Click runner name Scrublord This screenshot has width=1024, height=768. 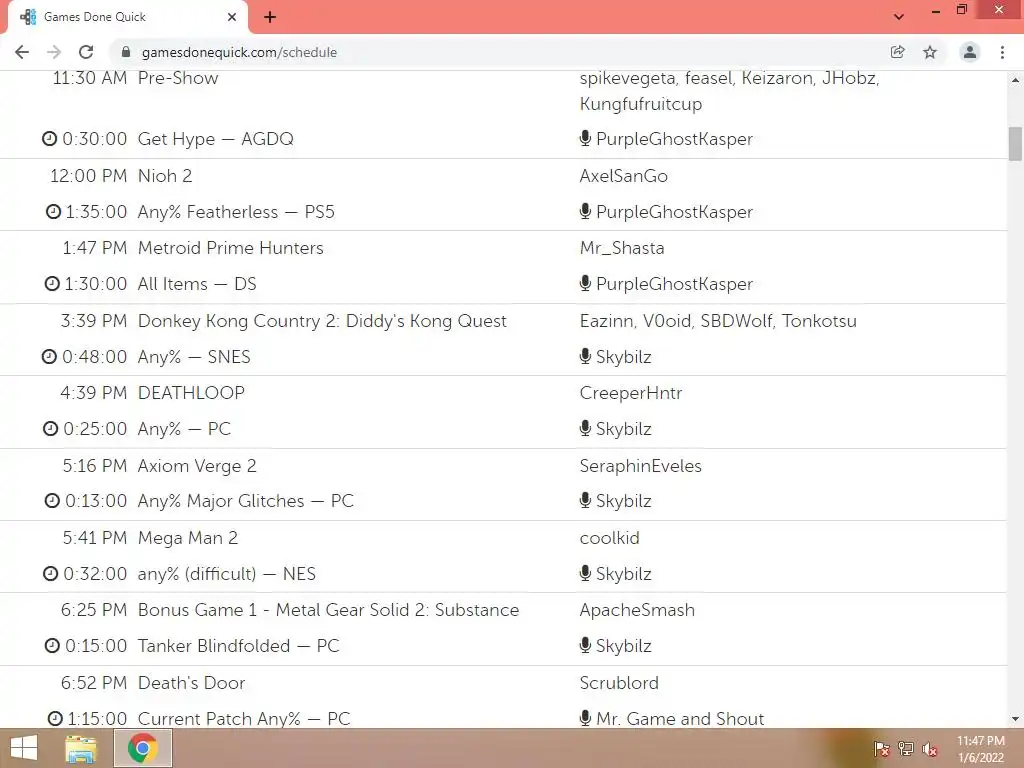coord(619,682)
